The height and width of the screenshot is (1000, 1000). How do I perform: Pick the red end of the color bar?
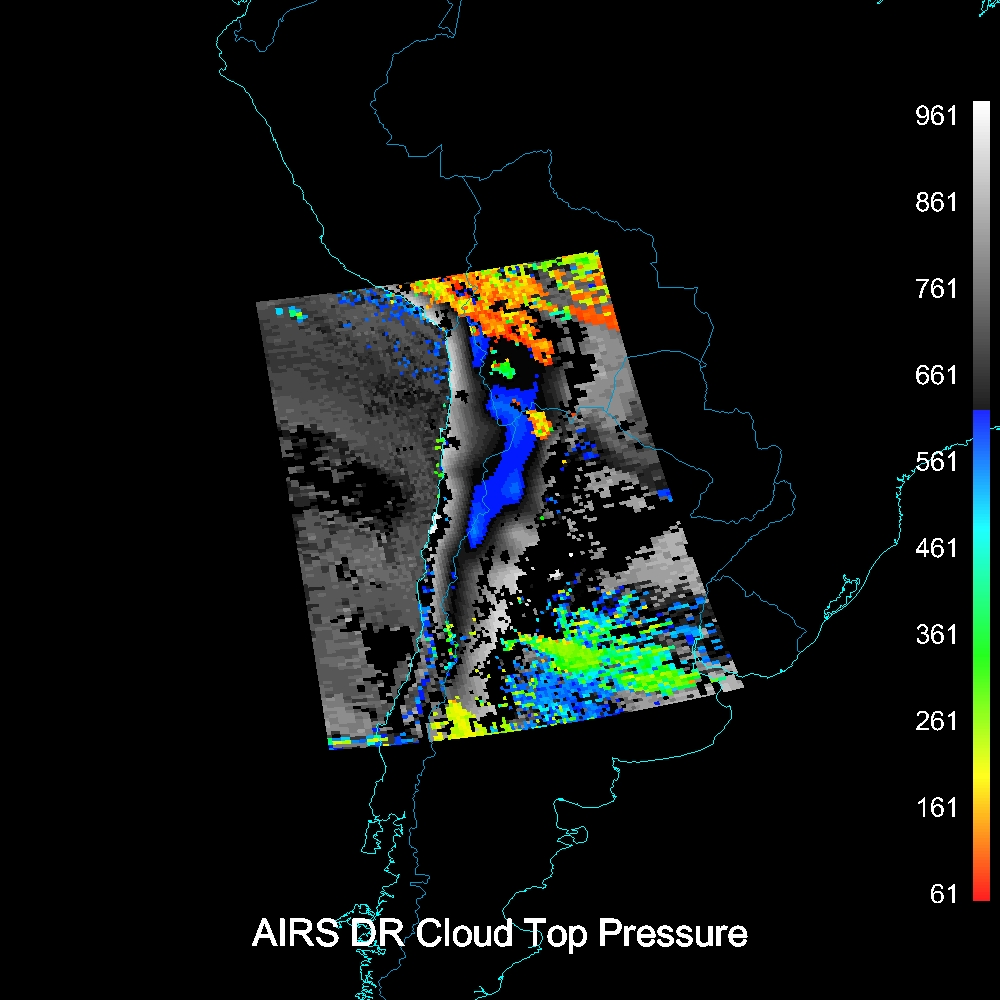(x=980, y=893)
